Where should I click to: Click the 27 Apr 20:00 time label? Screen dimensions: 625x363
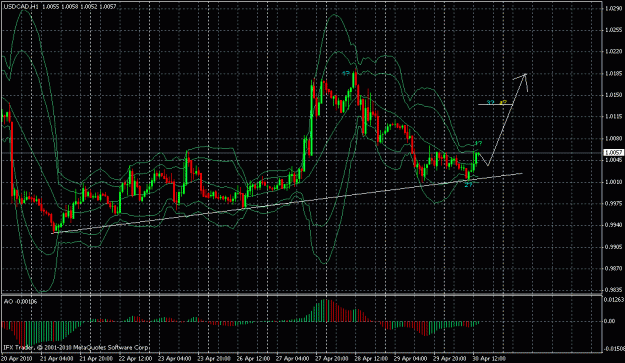coord(332,358)
